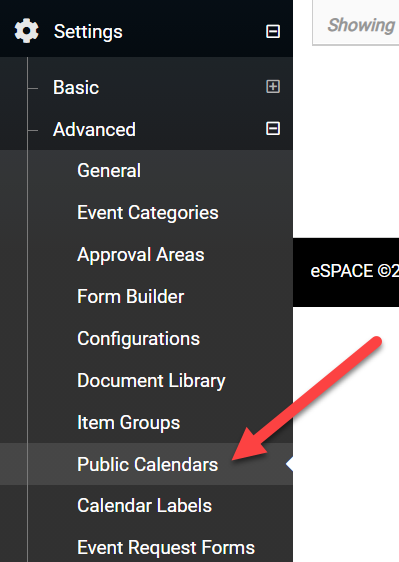399x562 pixels.
Task: Open General under Advanced settings
Action: [109, 171]
